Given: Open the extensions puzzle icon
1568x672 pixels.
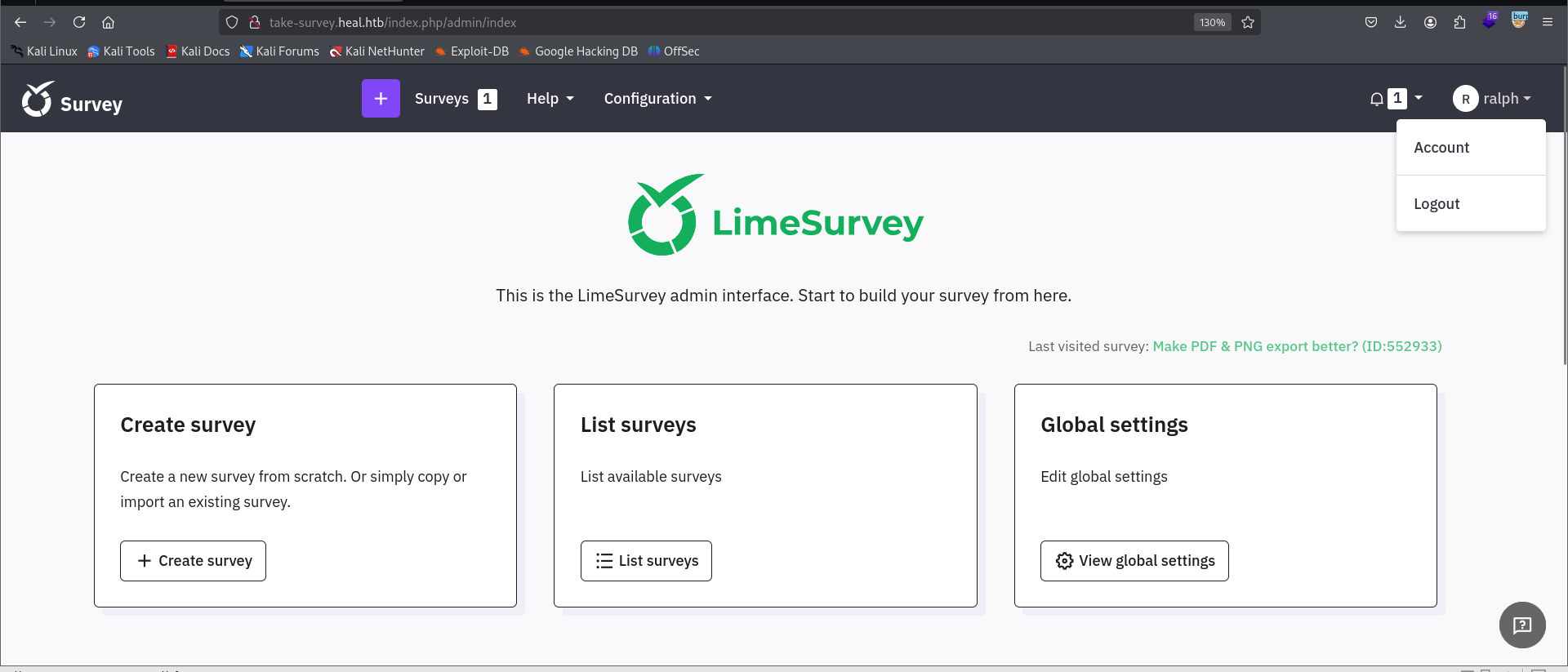Looking at the screenshot, I should [1459, 22].
